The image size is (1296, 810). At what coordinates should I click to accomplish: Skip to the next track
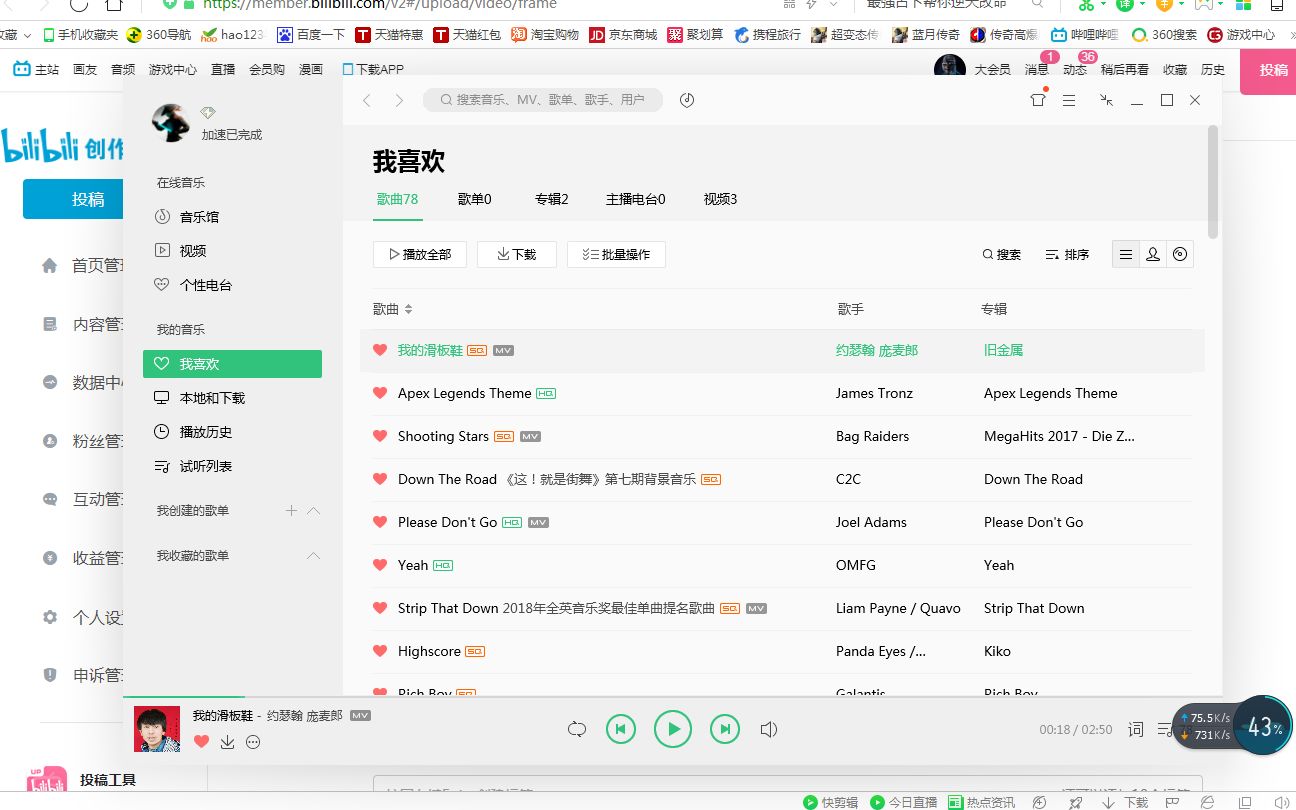725,730
